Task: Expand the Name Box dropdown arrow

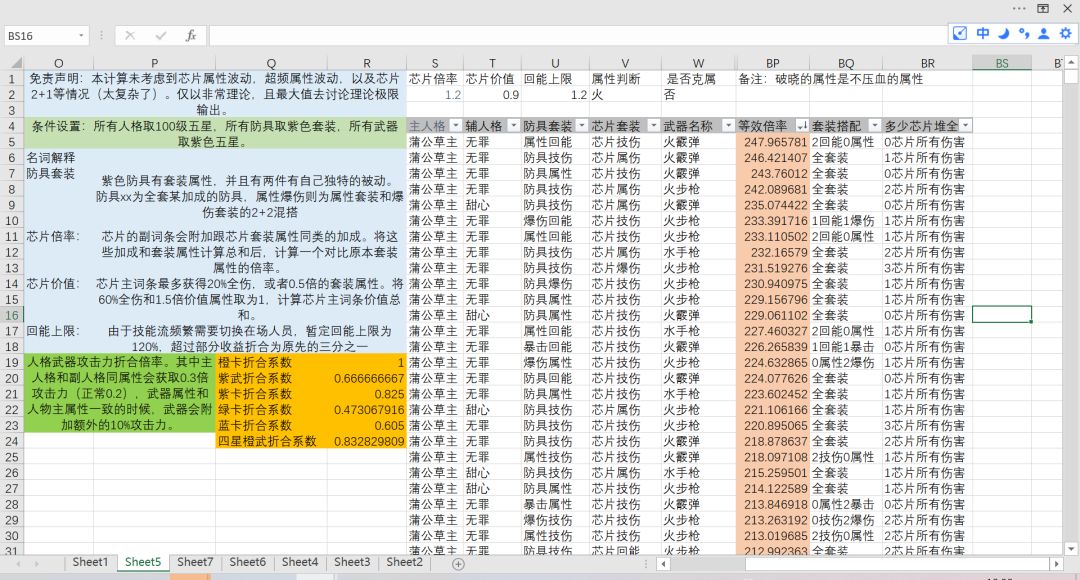Action: 81,36
